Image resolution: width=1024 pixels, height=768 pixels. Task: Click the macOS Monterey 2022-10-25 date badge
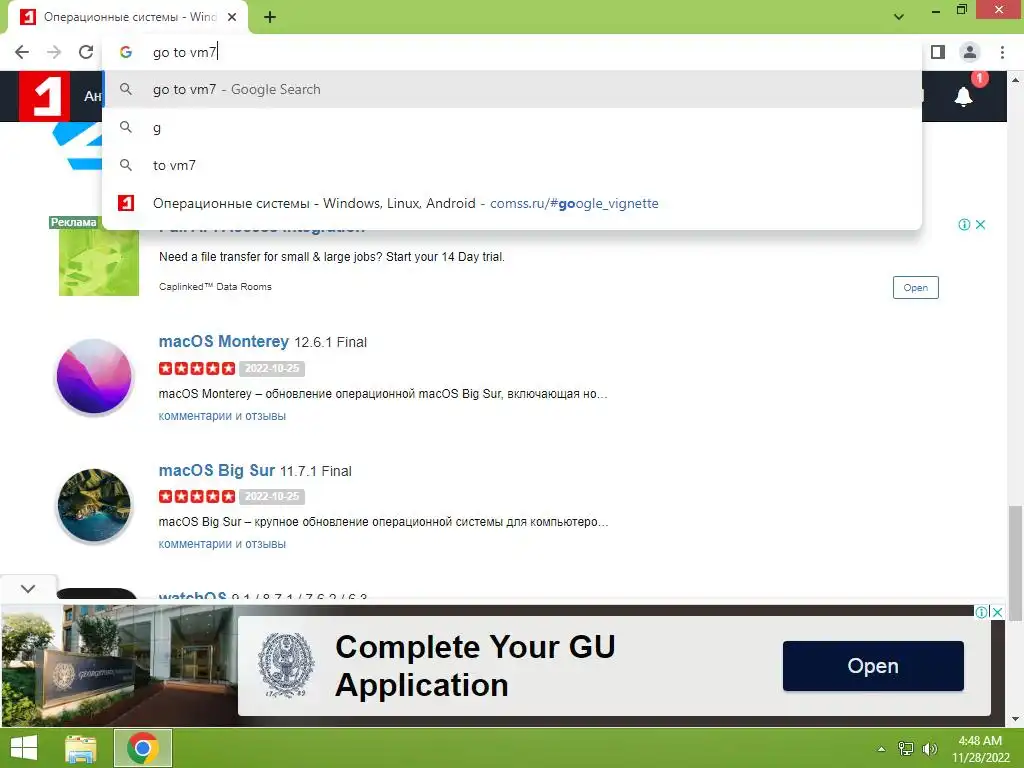click(x=272, y=368)
